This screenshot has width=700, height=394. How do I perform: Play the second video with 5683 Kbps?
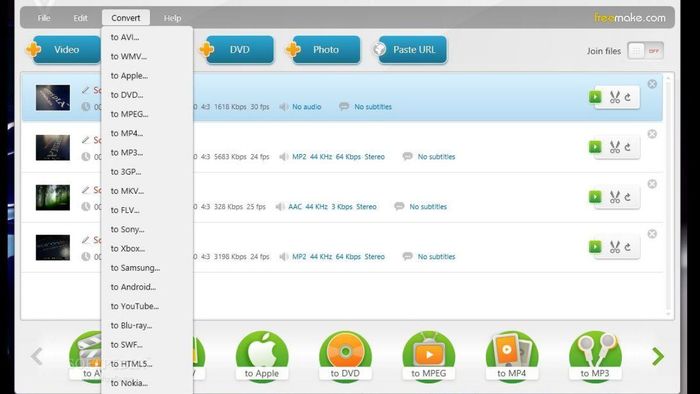[595, 147]
